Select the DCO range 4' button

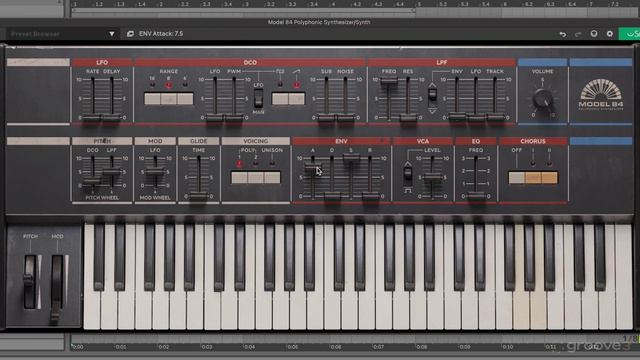click(x=185, y=98)
